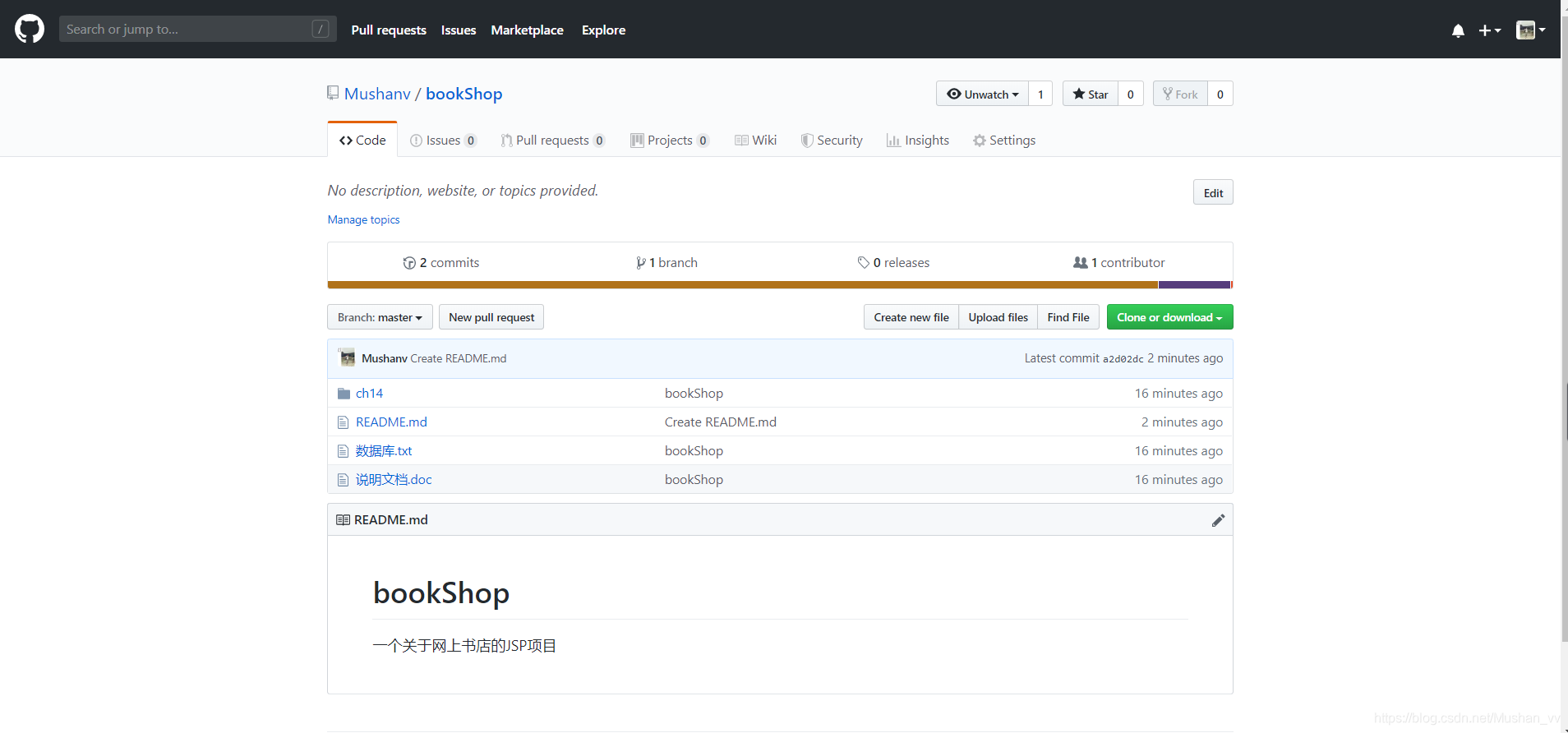Open the notifications bell

point(1458,30)
